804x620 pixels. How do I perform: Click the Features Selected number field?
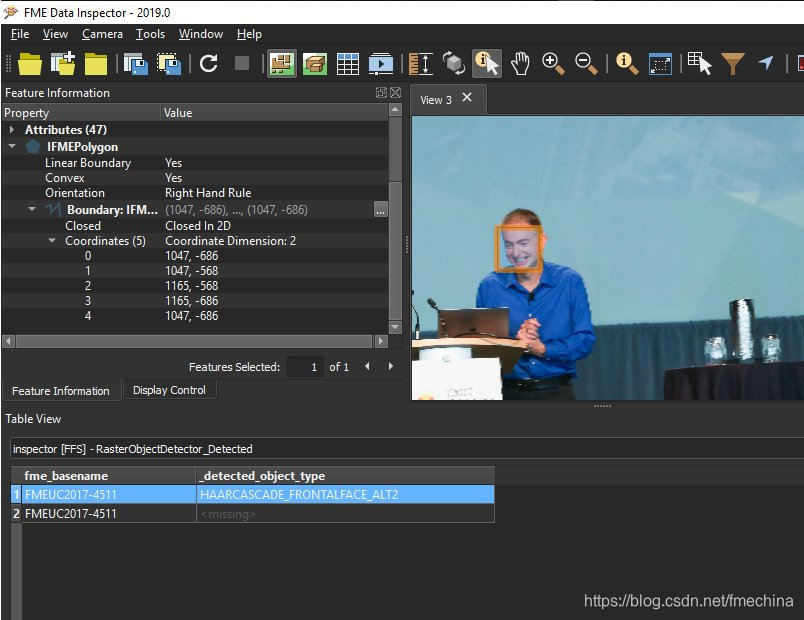click(x=305, y=367)
